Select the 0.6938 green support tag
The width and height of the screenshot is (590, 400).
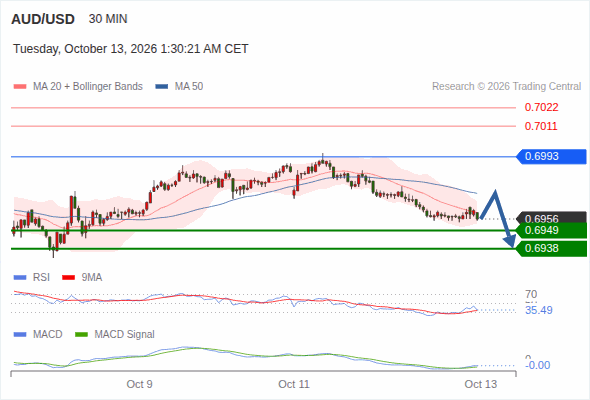coord(551,249)
